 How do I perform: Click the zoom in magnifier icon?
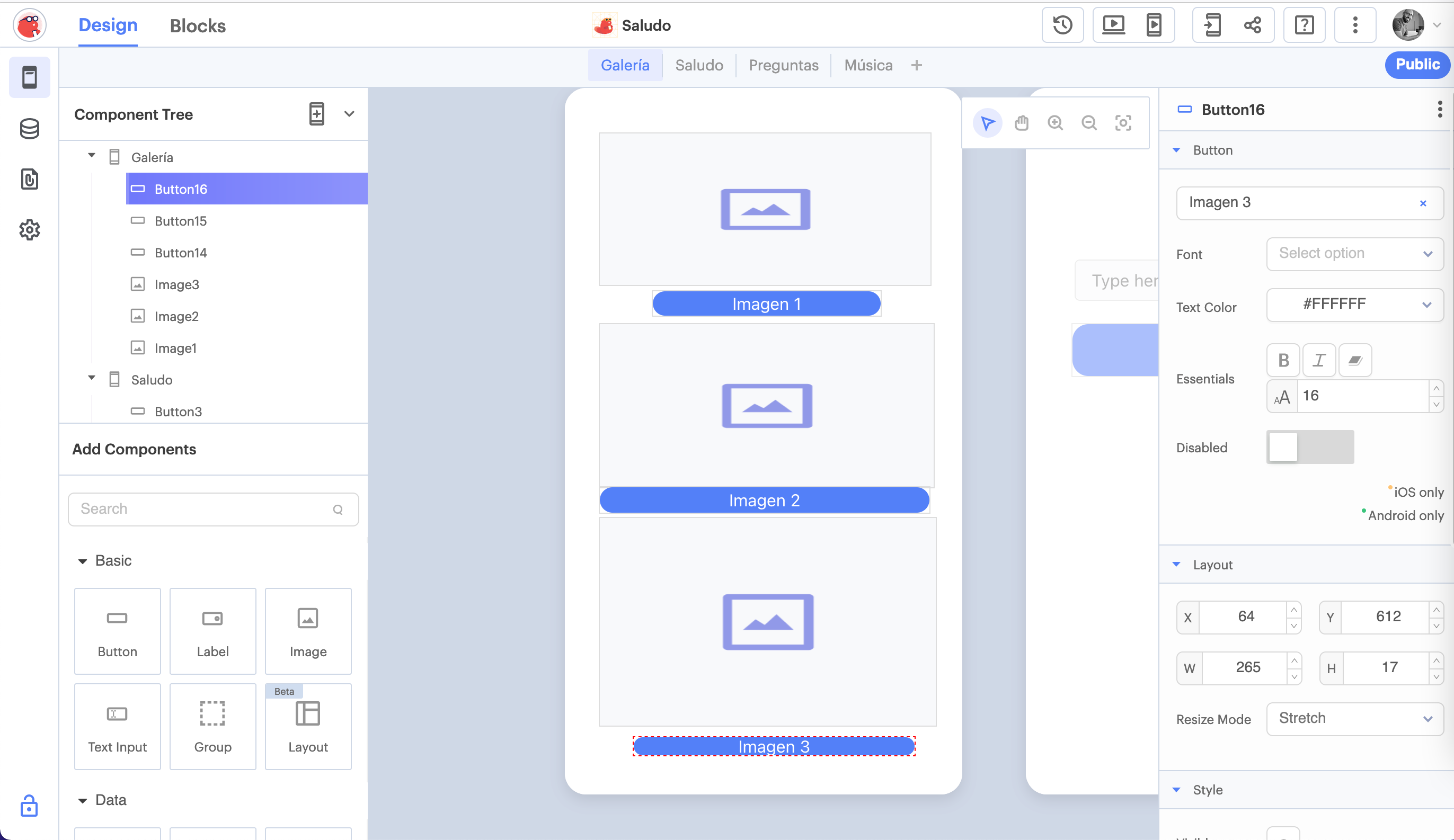[1056, 123]
